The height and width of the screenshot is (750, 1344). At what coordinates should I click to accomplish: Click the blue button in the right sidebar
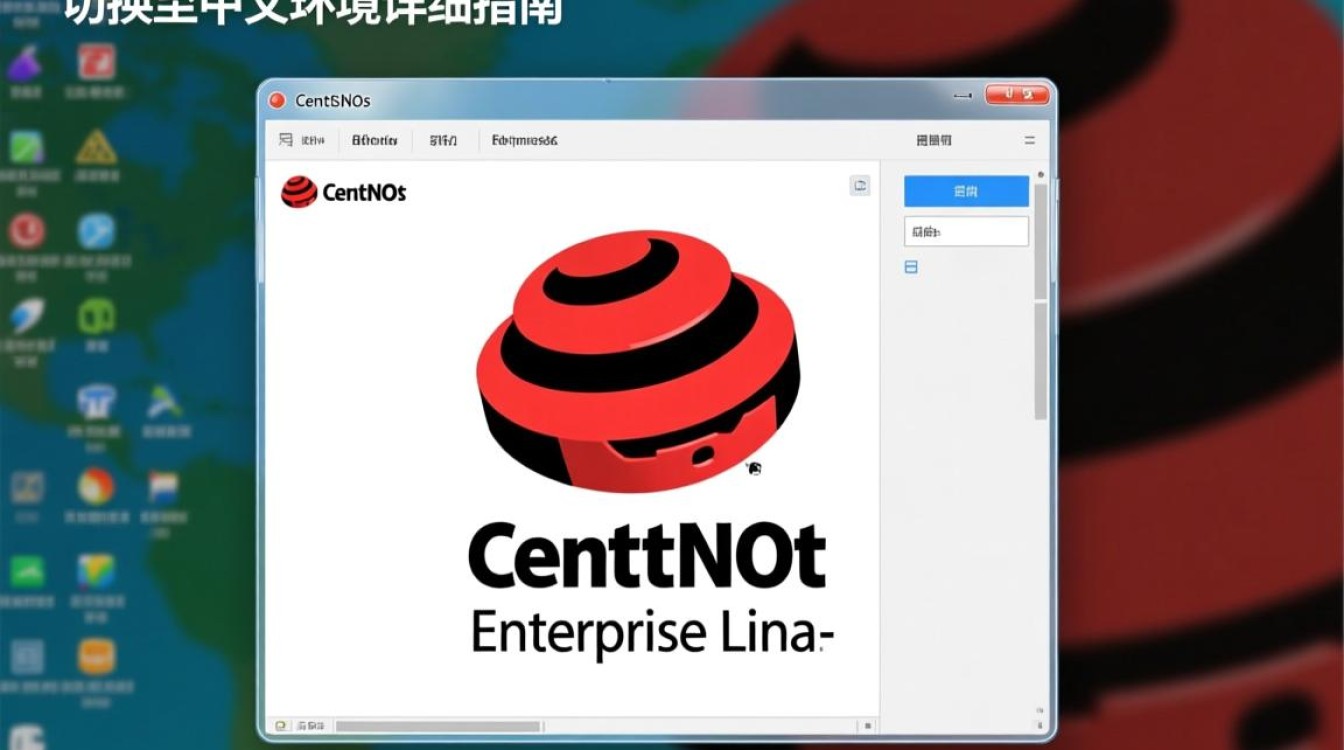point(966,191)
